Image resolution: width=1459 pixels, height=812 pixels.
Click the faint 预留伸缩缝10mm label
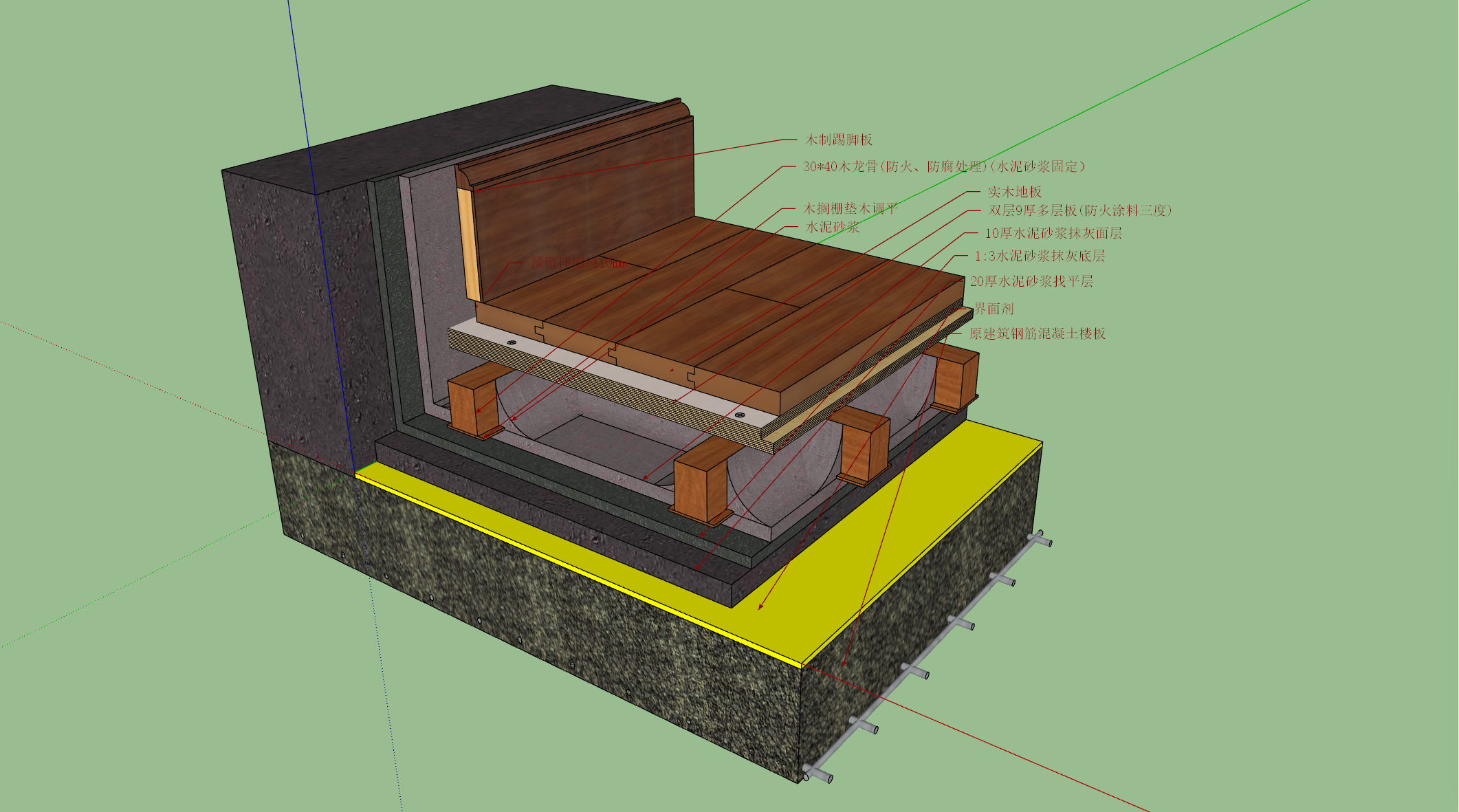point(579,263)
